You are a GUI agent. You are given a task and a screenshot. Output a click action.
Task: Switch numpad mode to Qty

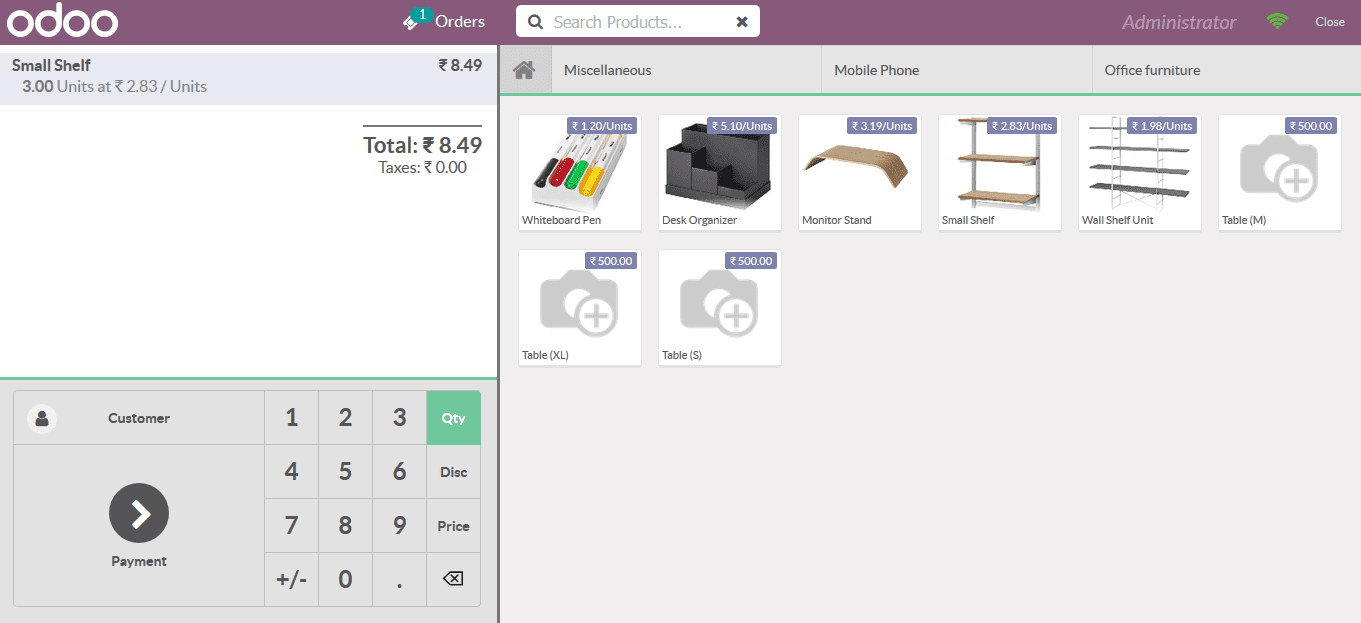click(x=453, y=418)
